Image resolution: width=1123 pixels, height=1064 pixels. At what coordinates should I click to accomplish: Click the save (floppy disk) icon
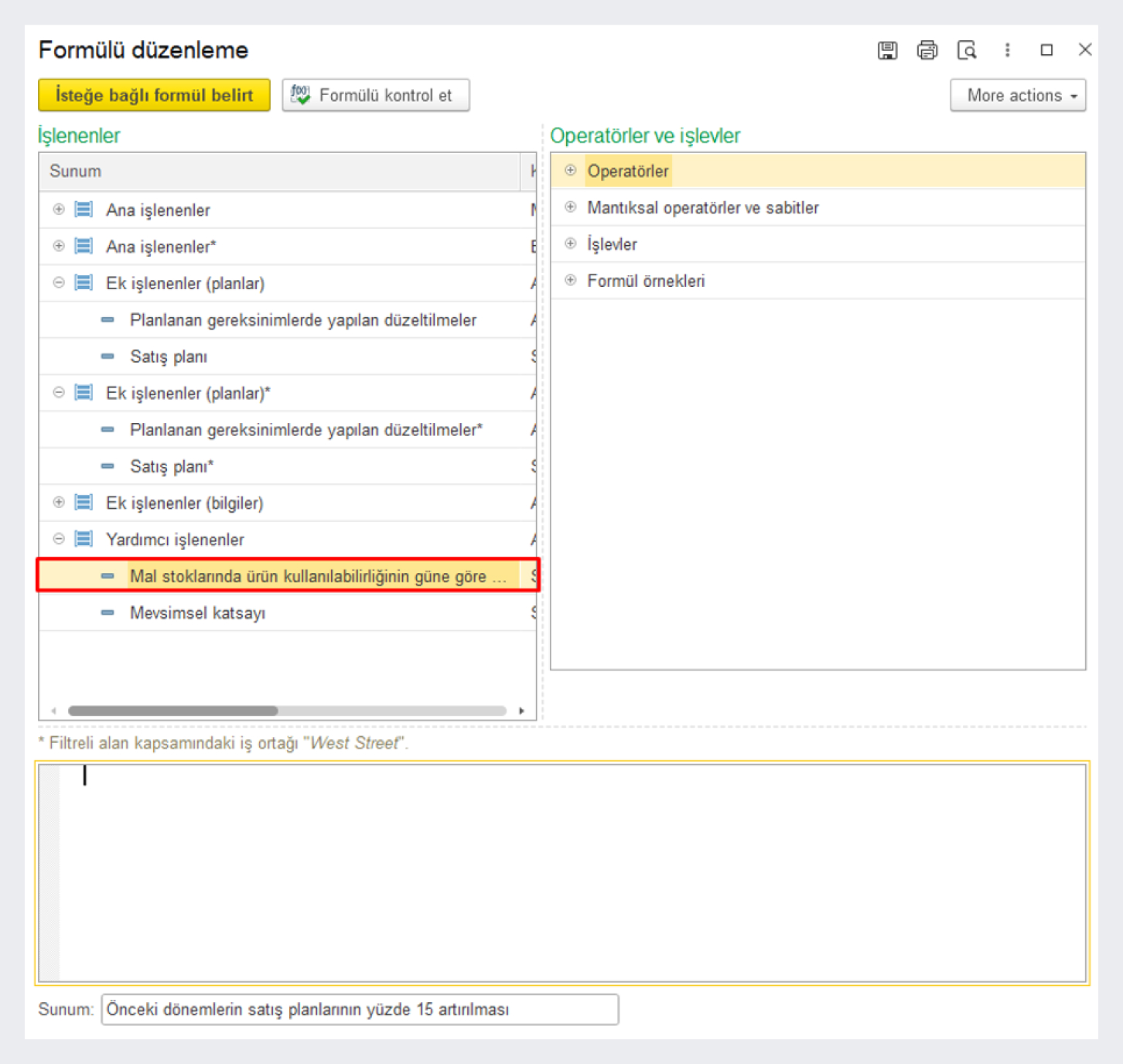(x=887, y=50)
